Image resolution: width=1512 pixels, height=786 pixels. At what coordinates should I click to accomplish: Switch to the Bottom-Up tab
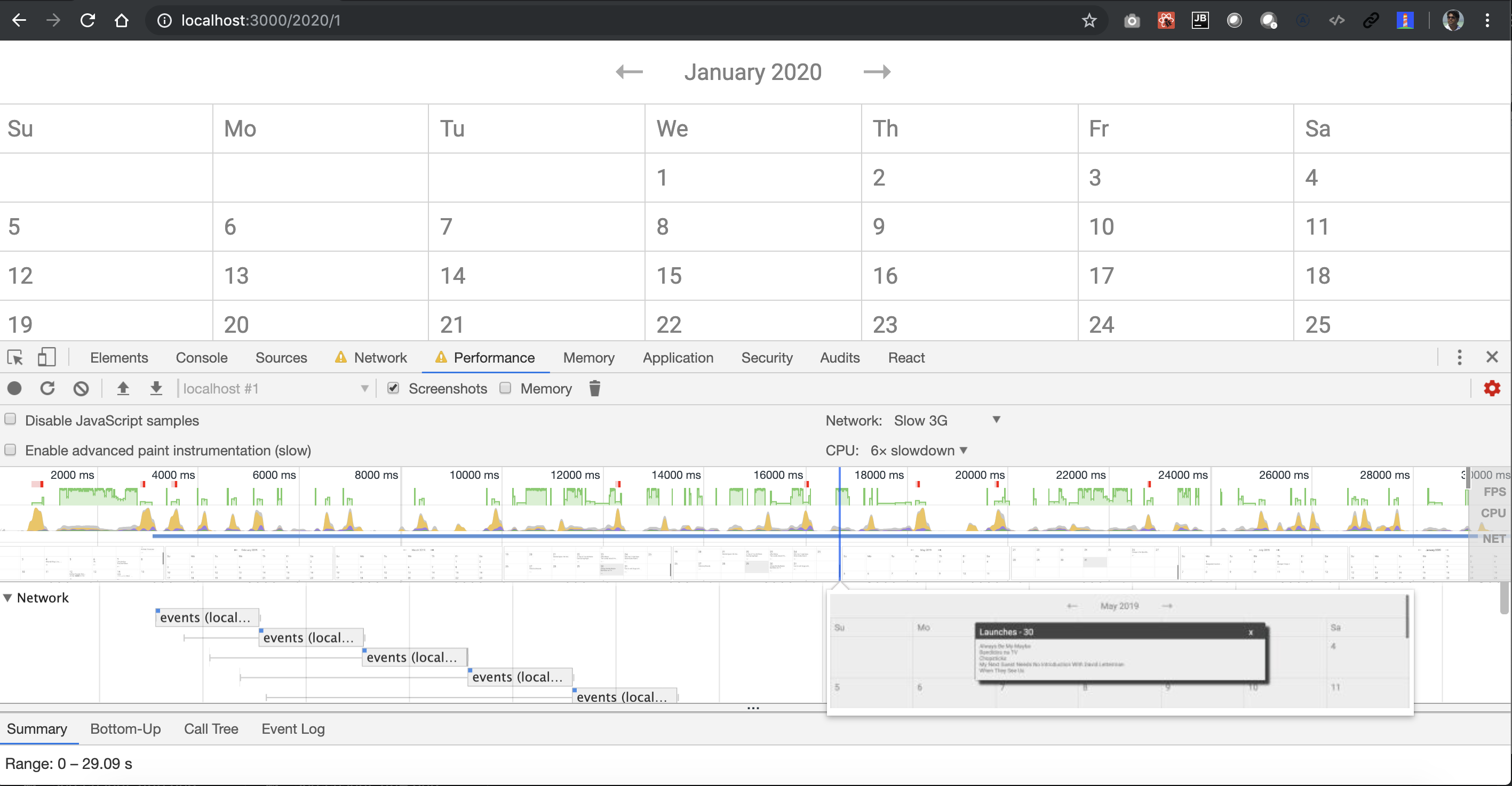pyautogui.click(x=125, y=728)
